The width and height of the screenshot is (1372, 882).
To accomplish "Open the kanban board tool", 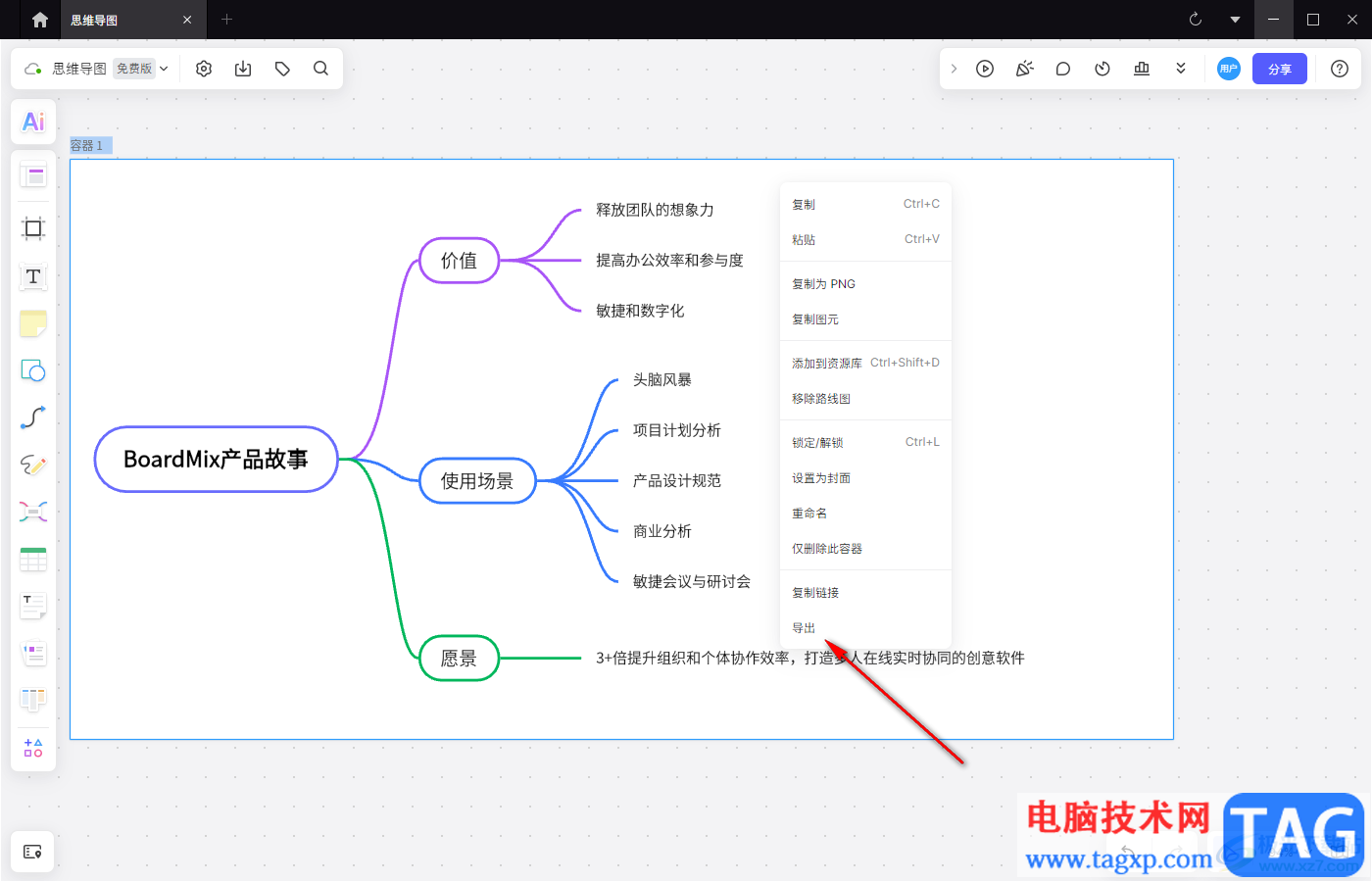I will click(33, 700).
